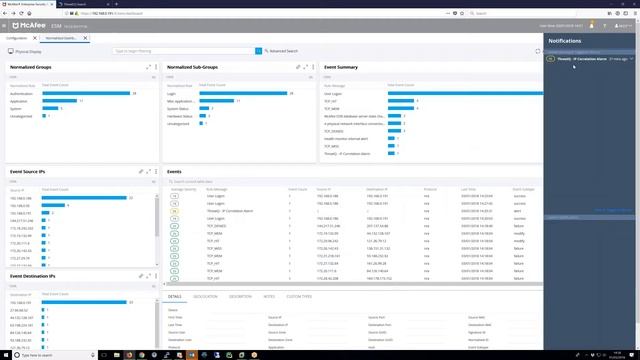Click the browser back button

[4, 13]
